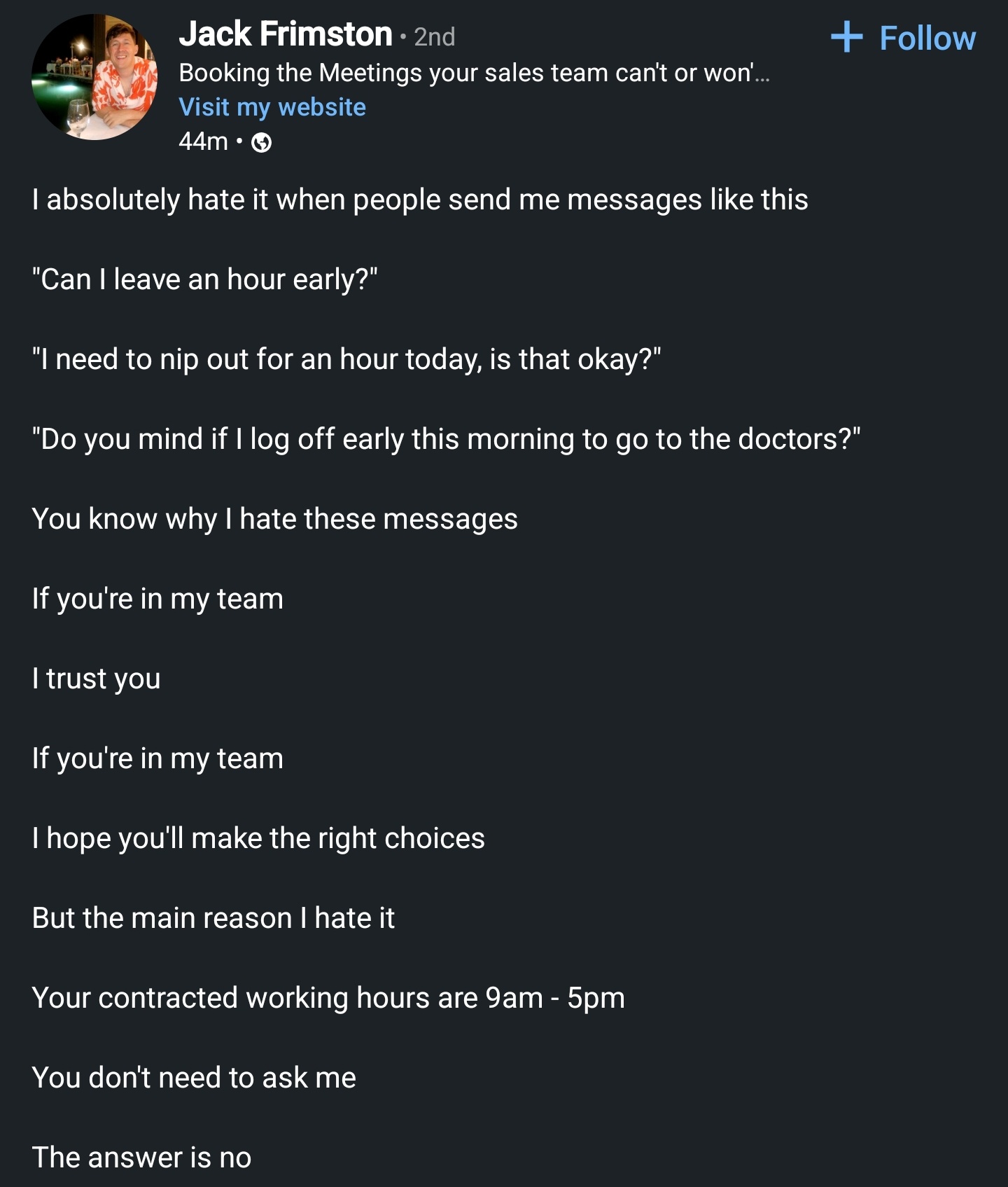Expand the truncated headline ellipsis
This screenshot has width=1008, height=1187.
(762, 74)
